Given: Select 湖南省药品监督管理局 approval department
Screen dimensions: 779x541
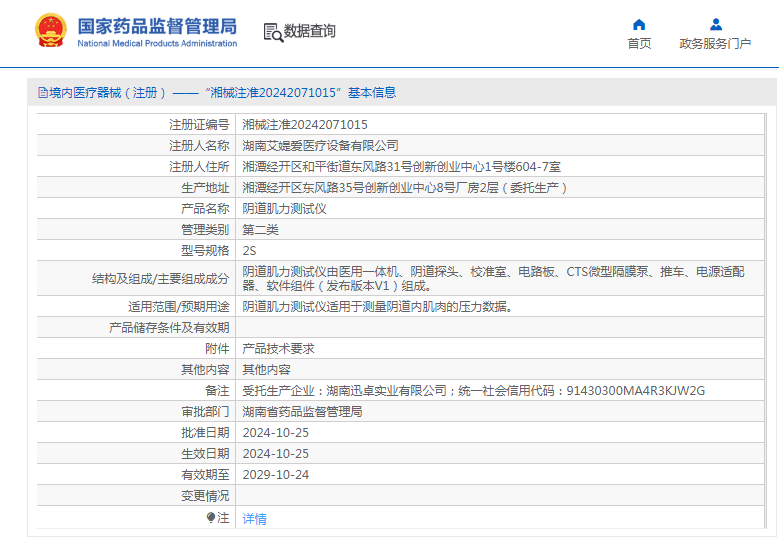Looking at the screenshot, I should 302,412.
